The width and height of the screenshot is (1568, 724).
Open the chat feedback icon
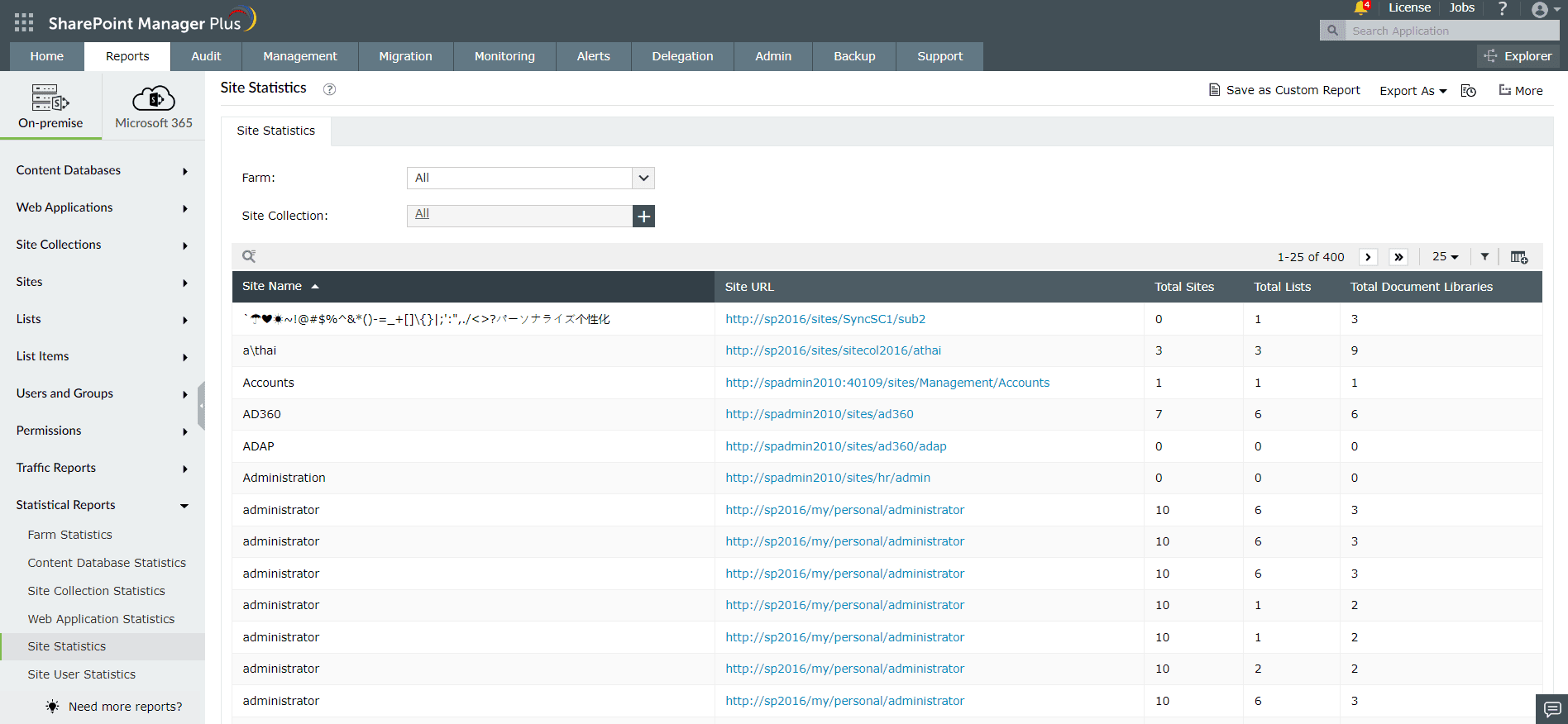click(1552, 709)
